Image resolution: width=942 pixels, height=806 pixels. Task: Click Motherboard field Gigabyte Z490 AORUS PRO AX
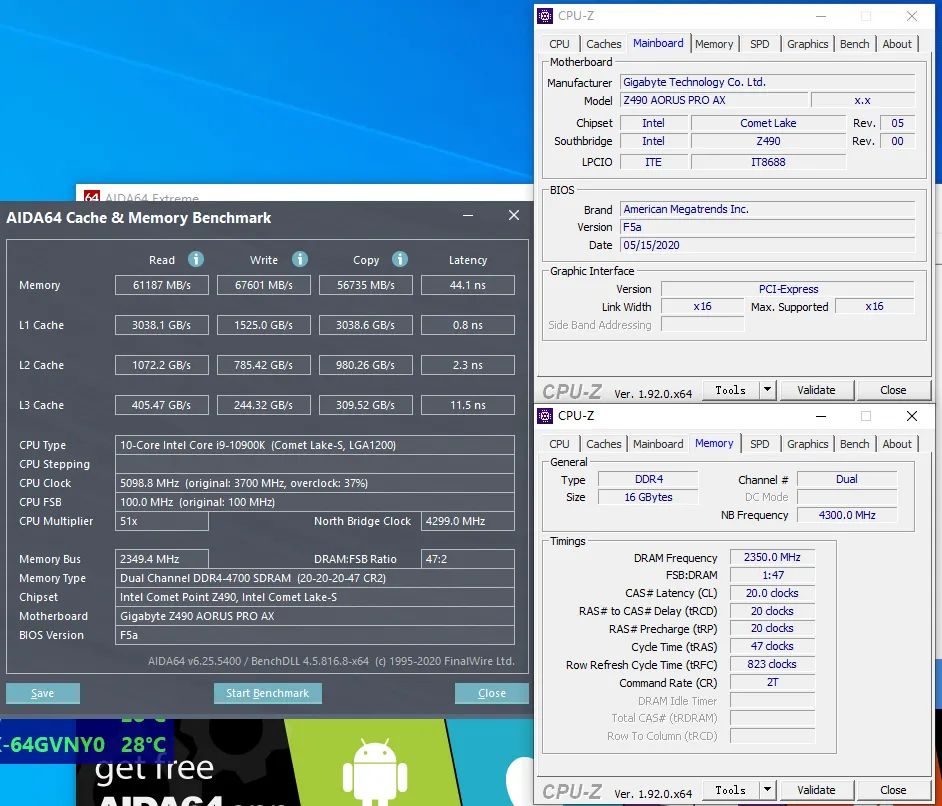[315, 616]
